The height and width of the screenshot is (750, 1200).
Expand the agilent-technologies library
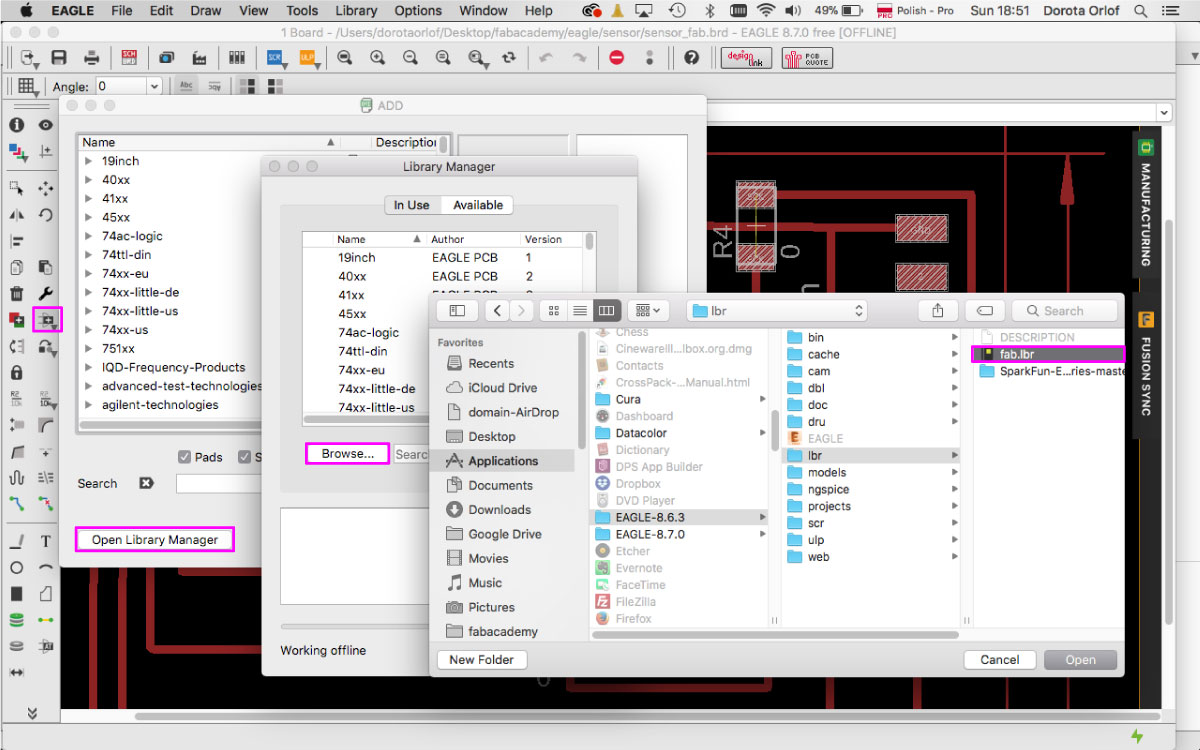[x=88, y=405]
